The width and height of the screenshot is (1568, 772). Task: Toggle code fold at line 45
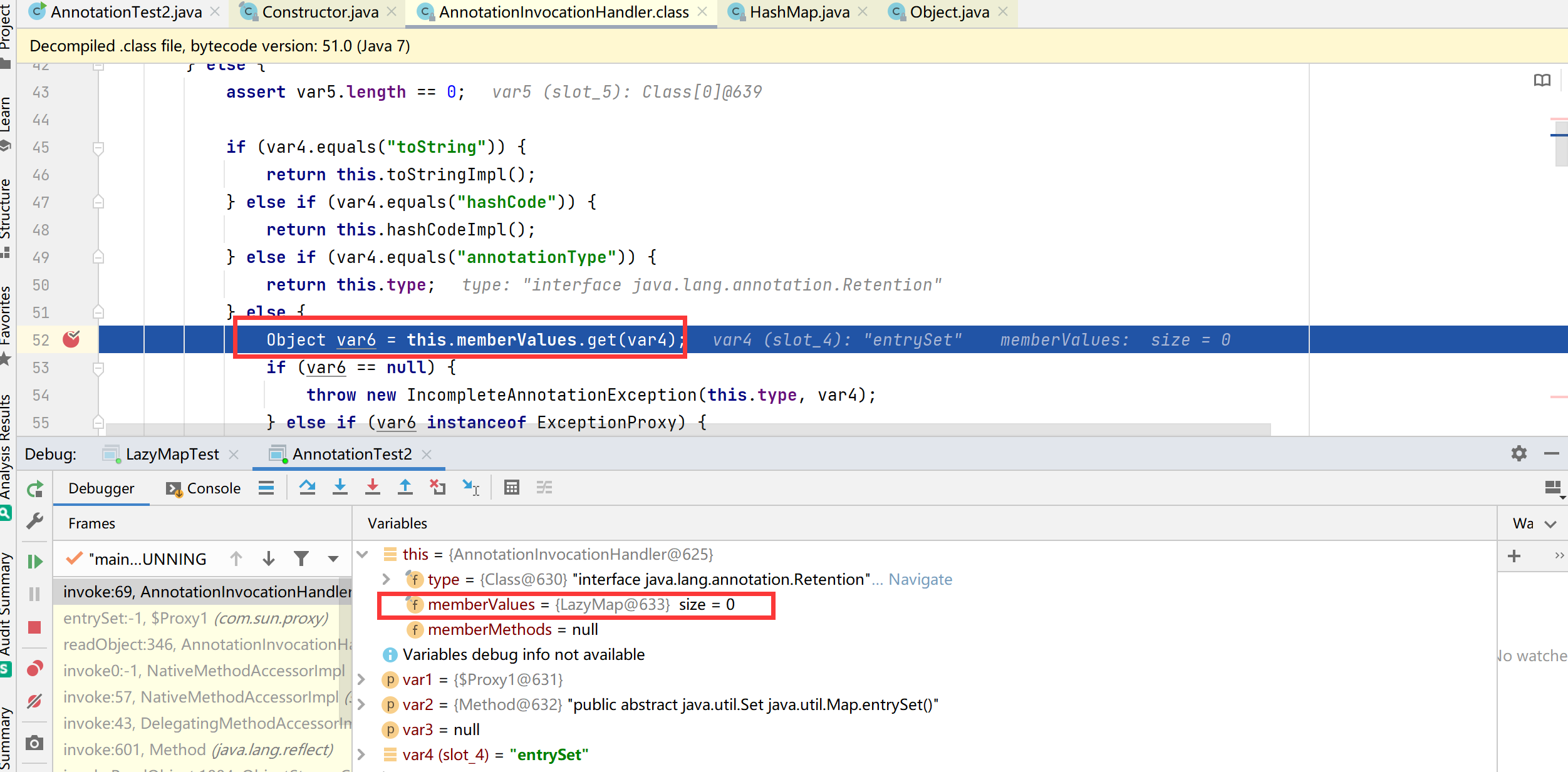[98, 148]
